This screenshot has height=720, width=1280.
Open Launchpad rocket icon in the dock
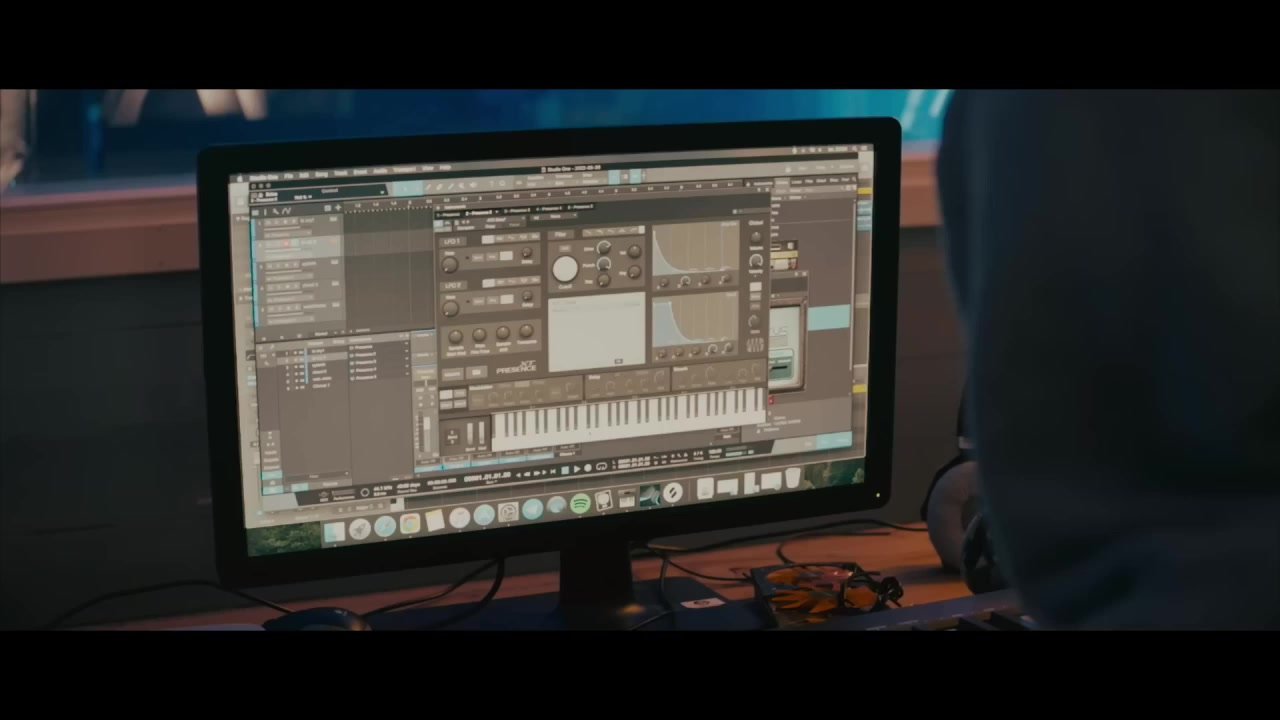point(360,529)
